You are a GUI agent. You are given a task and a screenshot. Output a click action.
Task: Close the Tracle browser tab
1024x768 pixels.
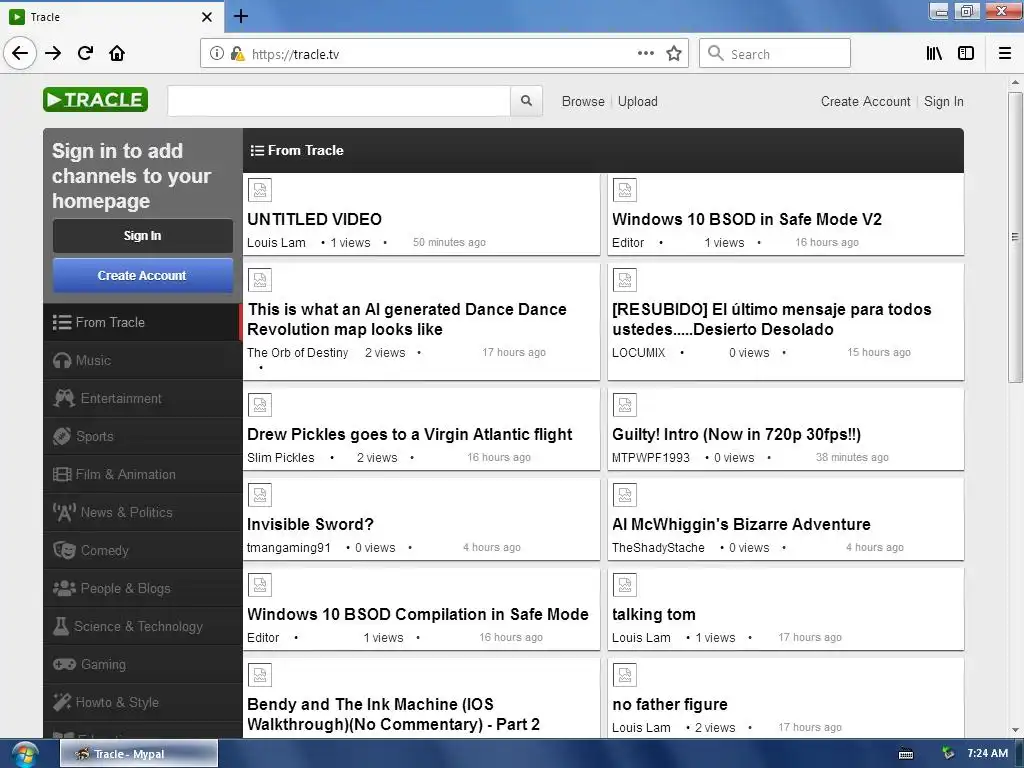[x=206, y=17]
